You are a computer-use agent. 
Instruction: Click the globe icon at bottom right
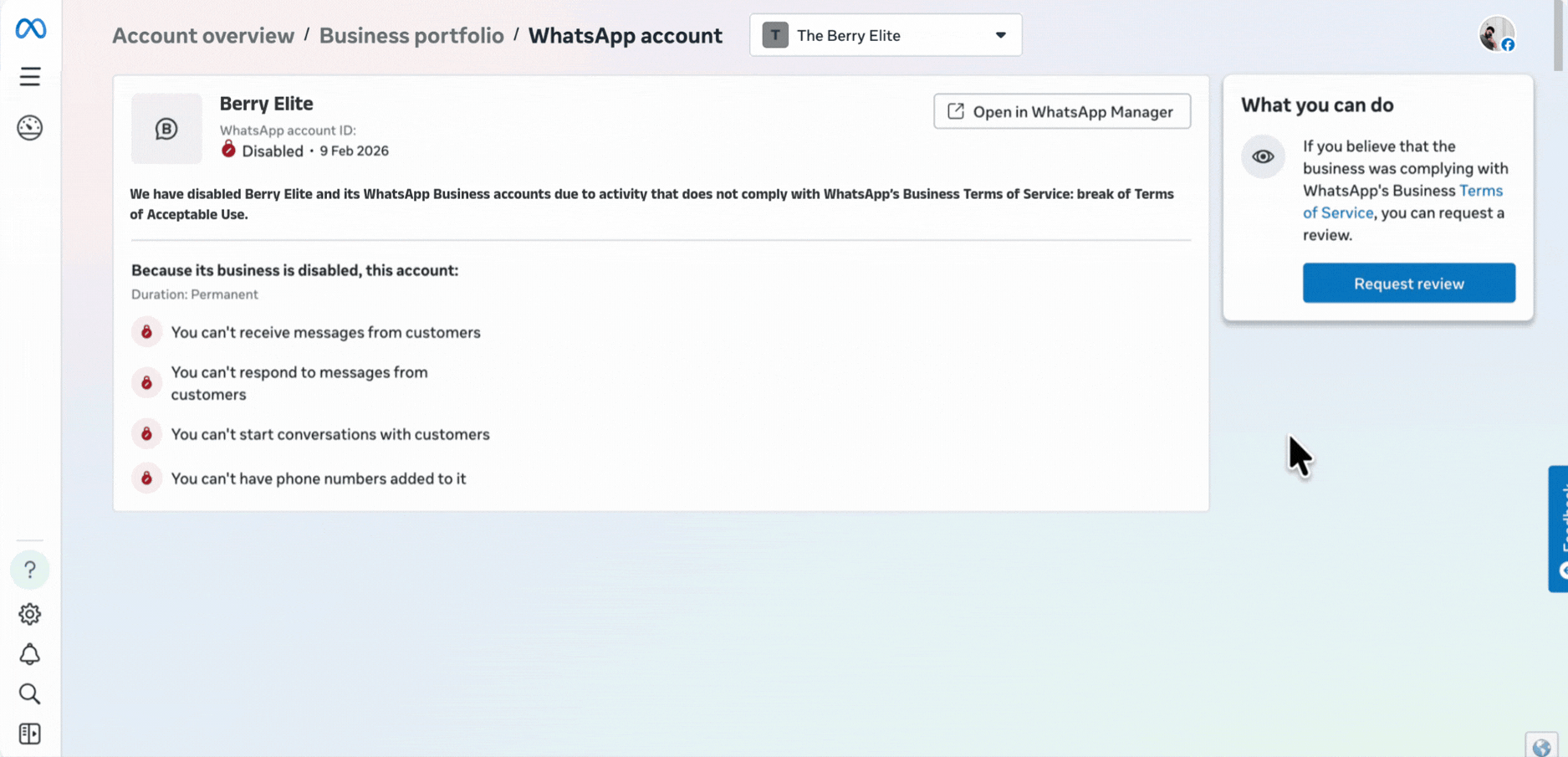tap(1542, 747)
